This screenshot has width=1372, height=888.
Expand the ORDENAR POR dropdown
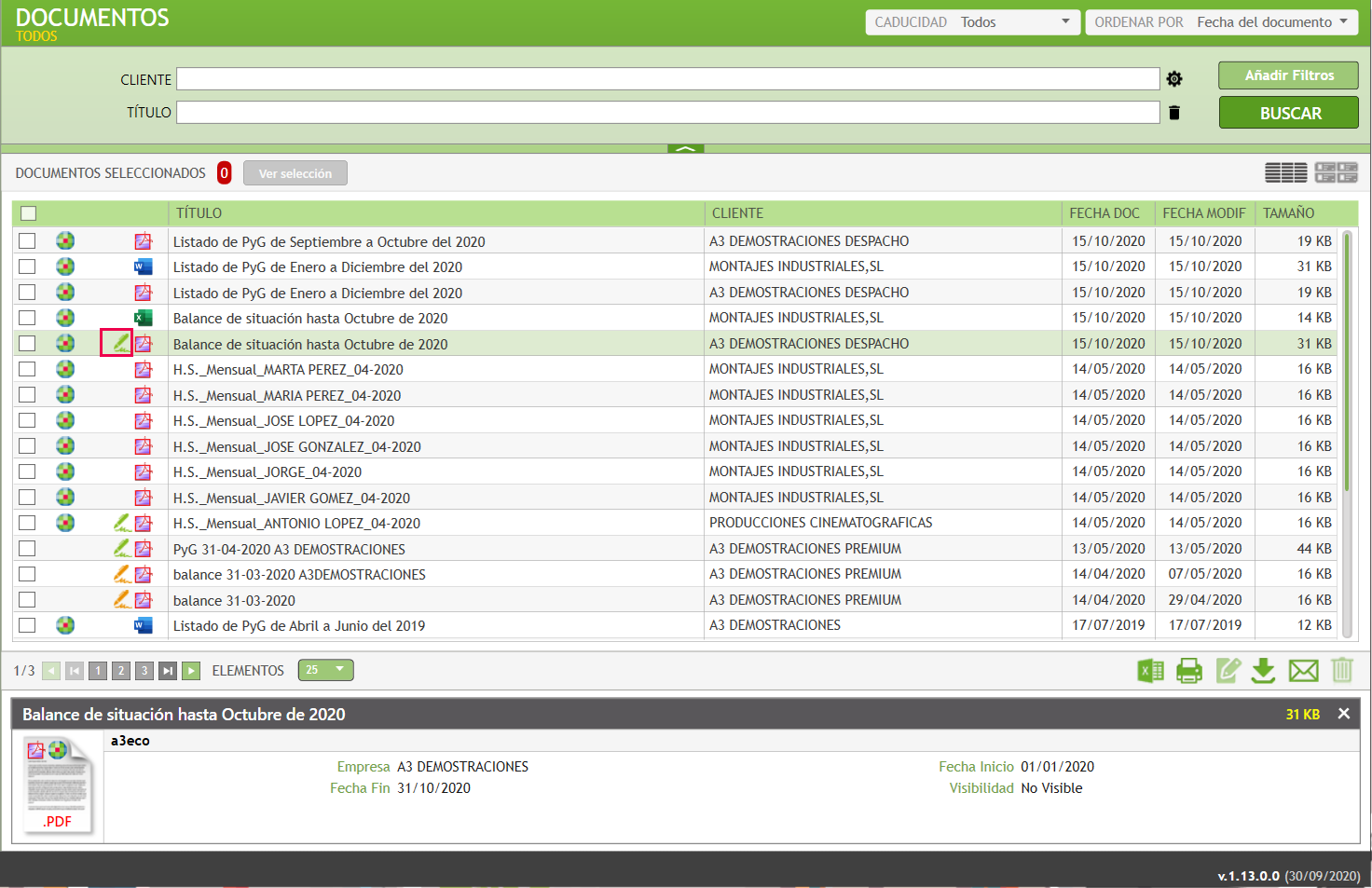[1221, 22]
